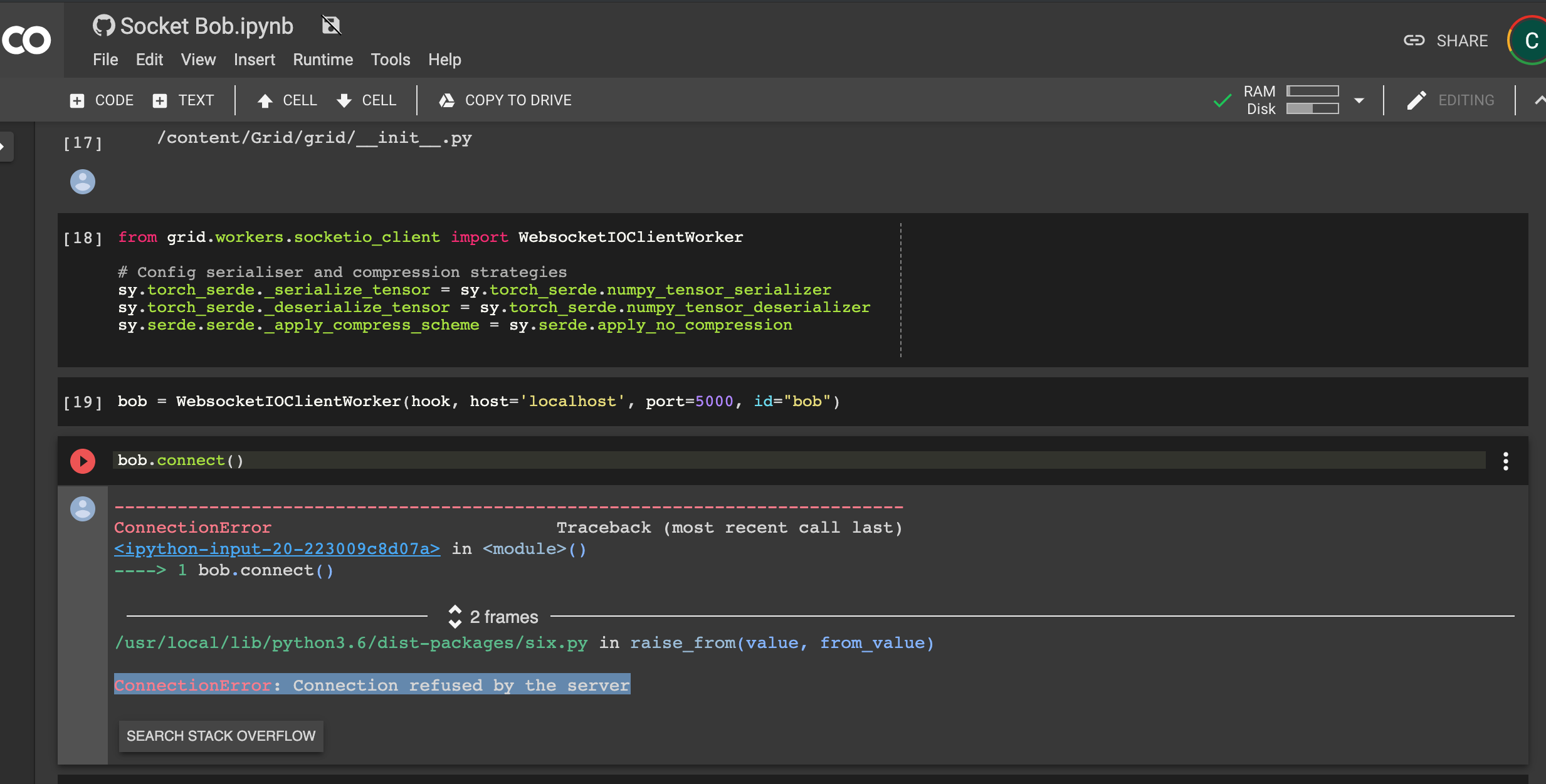Open the Help menu

point(444,60)
